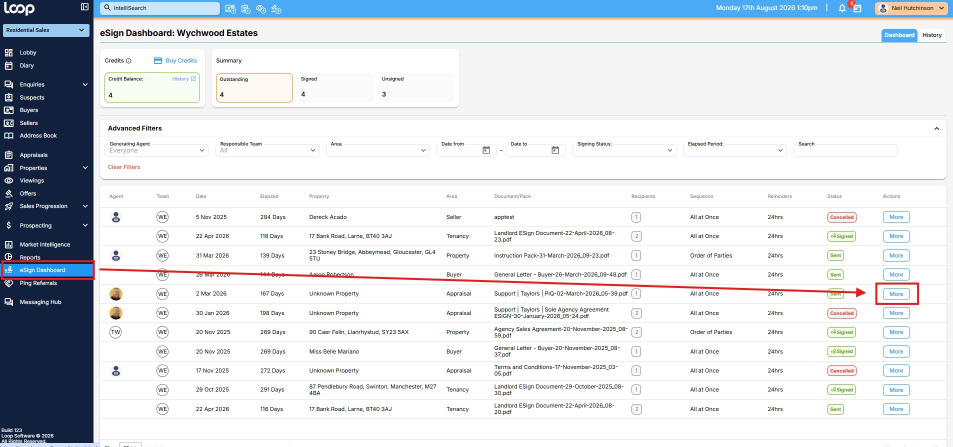953x447 pixels.
Task: Select eSign Dashboard in the sidebar
Action: (x=47, y=270)
